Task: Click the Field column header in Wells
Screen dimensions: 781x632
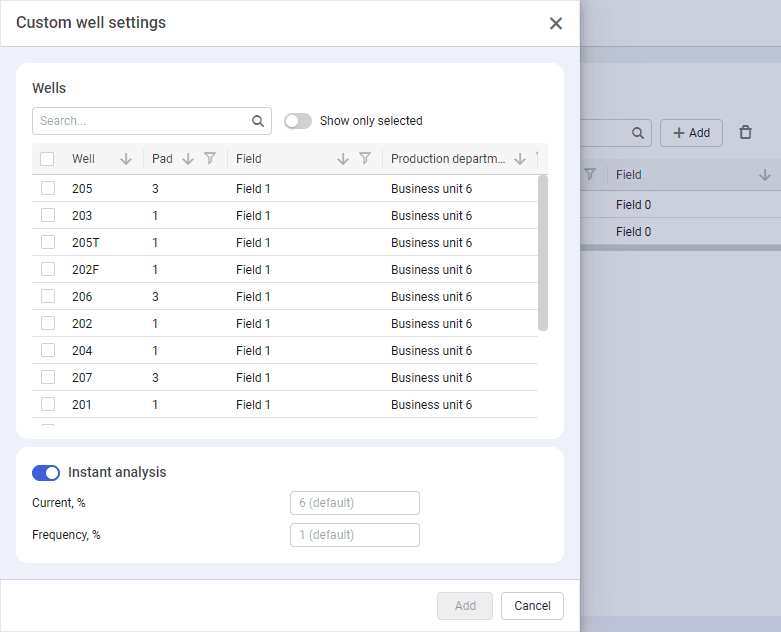Action: pyautogui.click(x=249, y=159)
